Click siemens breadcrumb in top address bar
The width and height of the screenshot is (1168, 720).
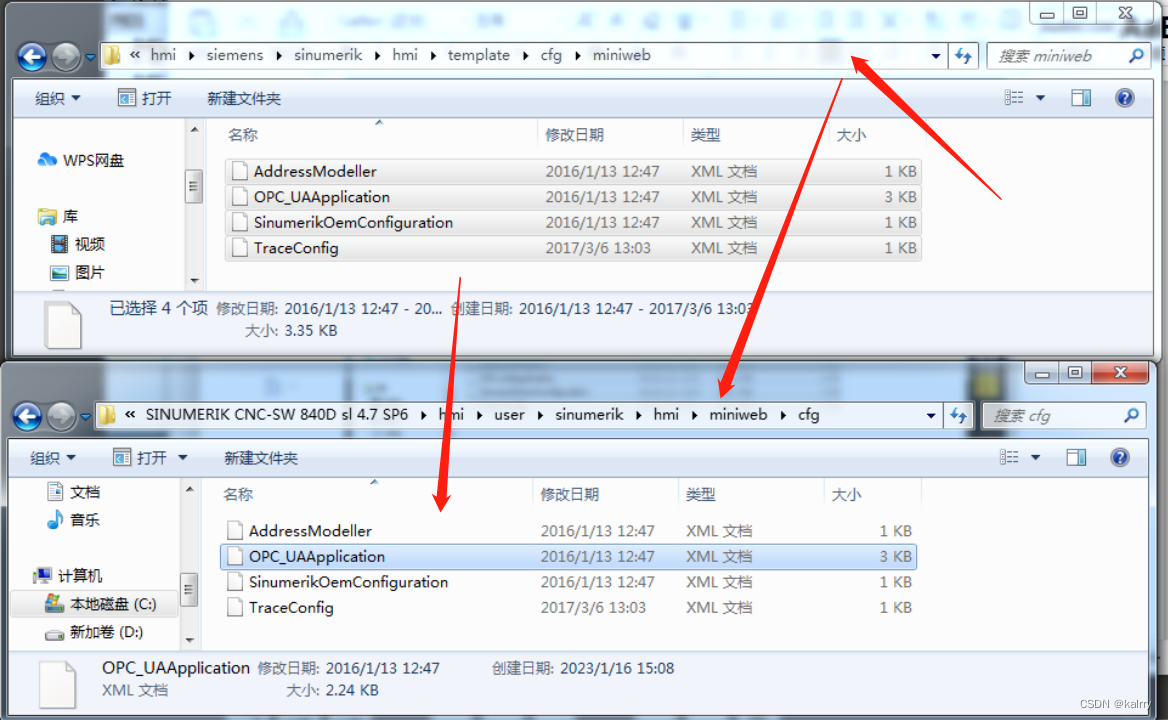tap(235, 55)
